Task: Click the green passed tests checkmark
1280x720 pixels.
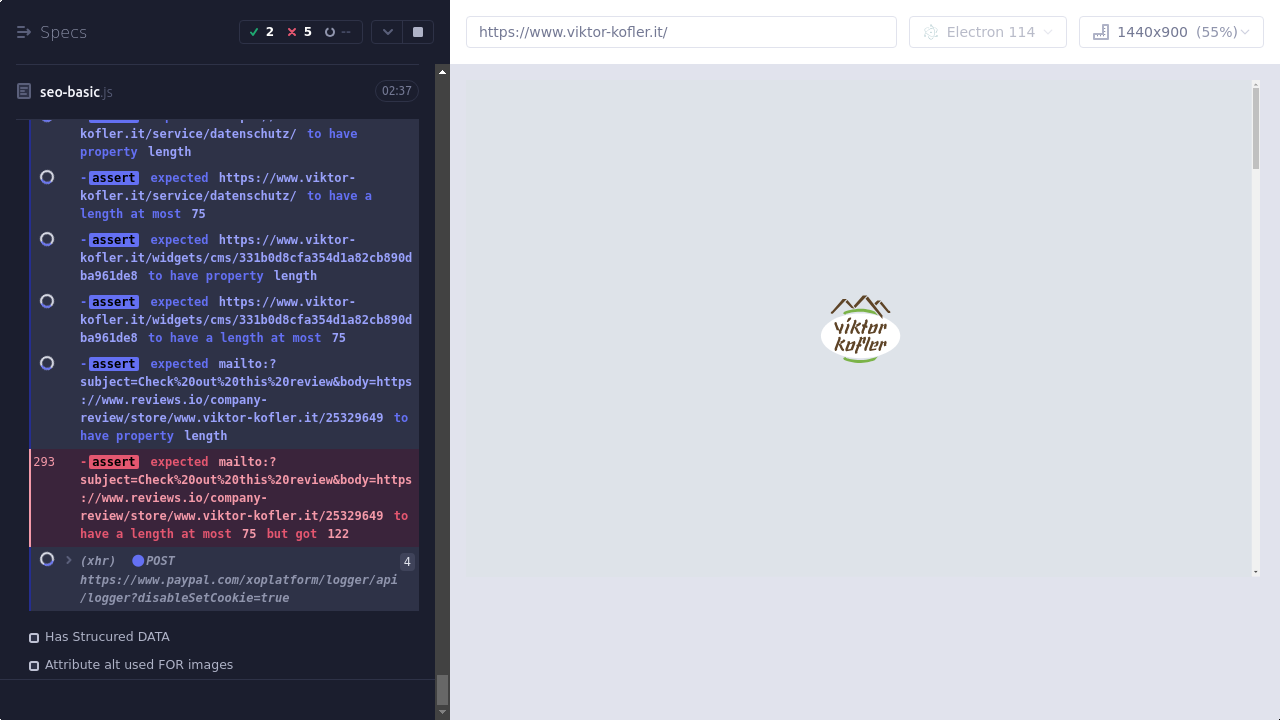Action: tap(254, 32)
